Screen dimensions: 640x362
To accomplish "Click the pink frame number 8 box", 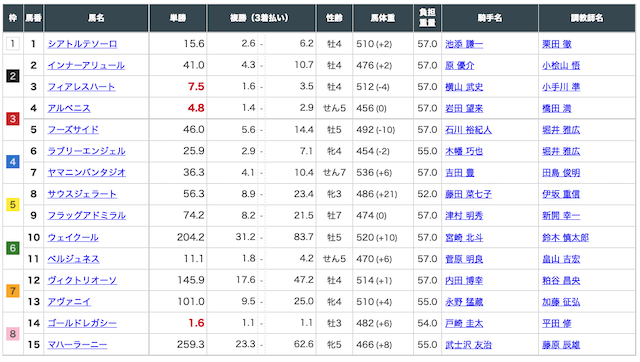I will tap(13, 334).
